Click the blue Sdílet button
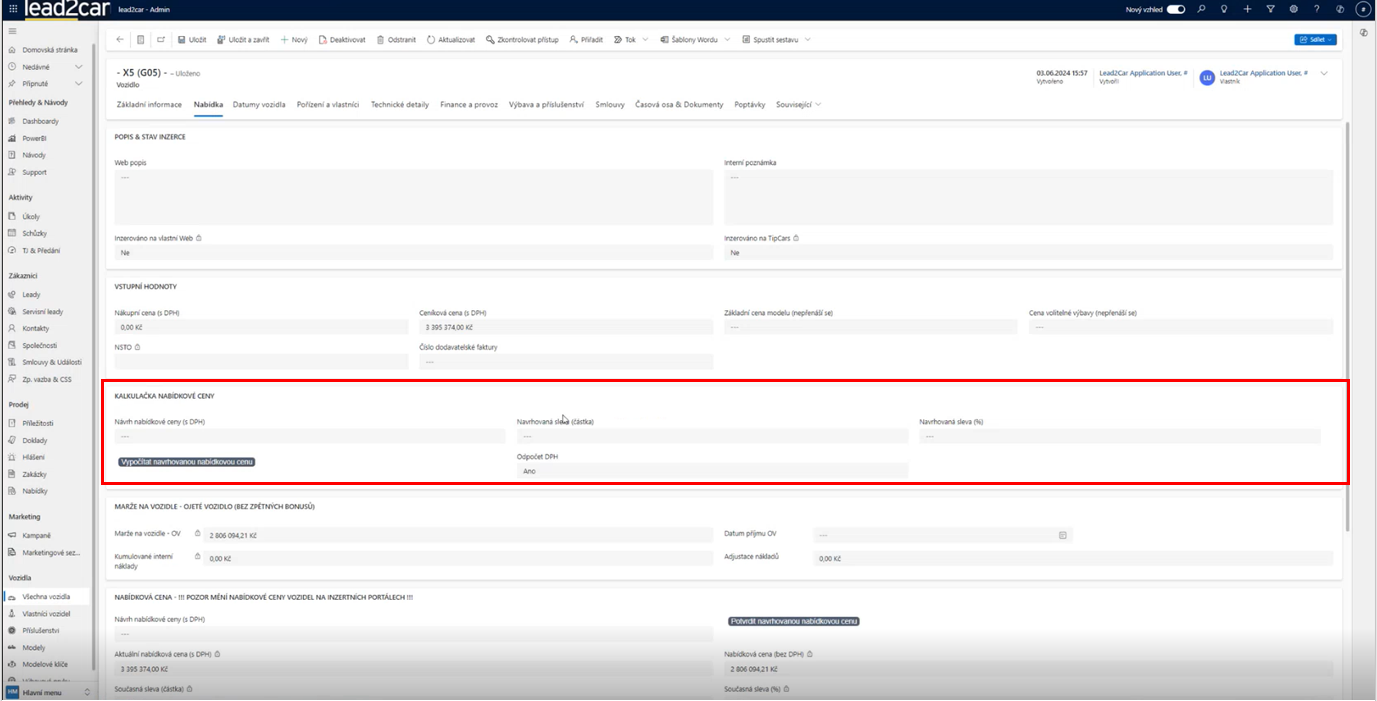 click(x=1314, y=40)
